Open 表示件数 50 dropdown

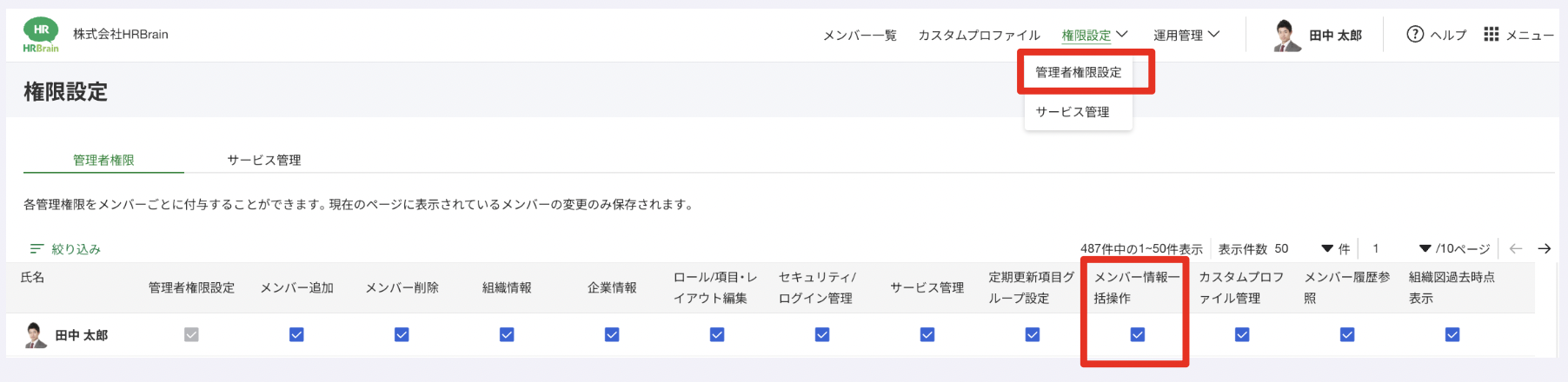pos(1326,249)
